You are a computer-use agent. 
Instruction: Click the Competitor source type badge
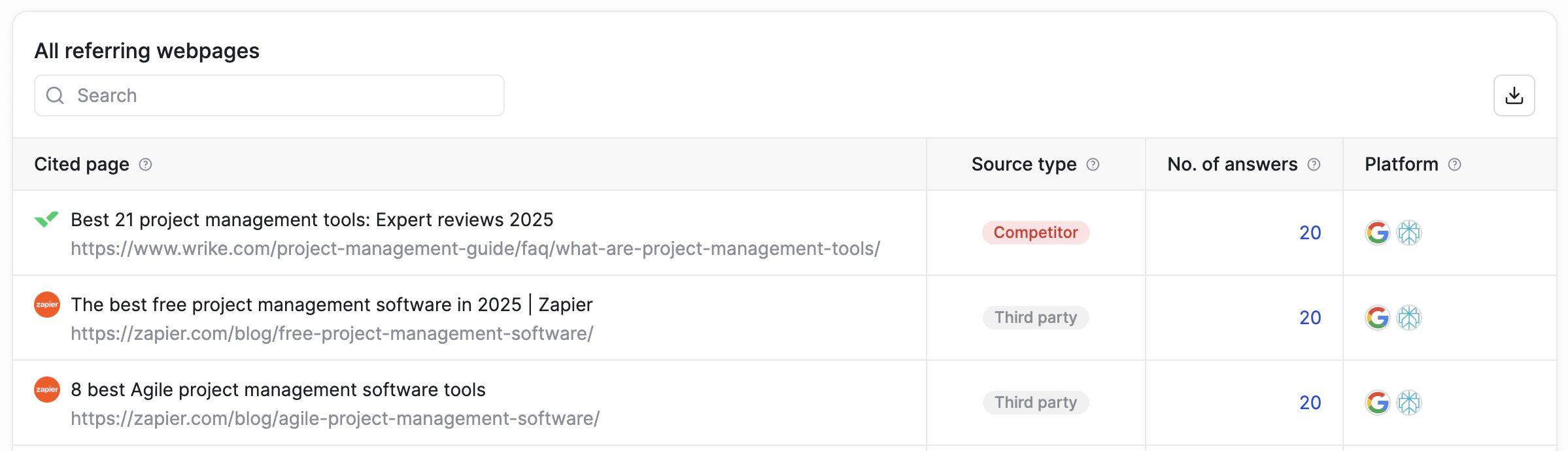pos(1036,233)
